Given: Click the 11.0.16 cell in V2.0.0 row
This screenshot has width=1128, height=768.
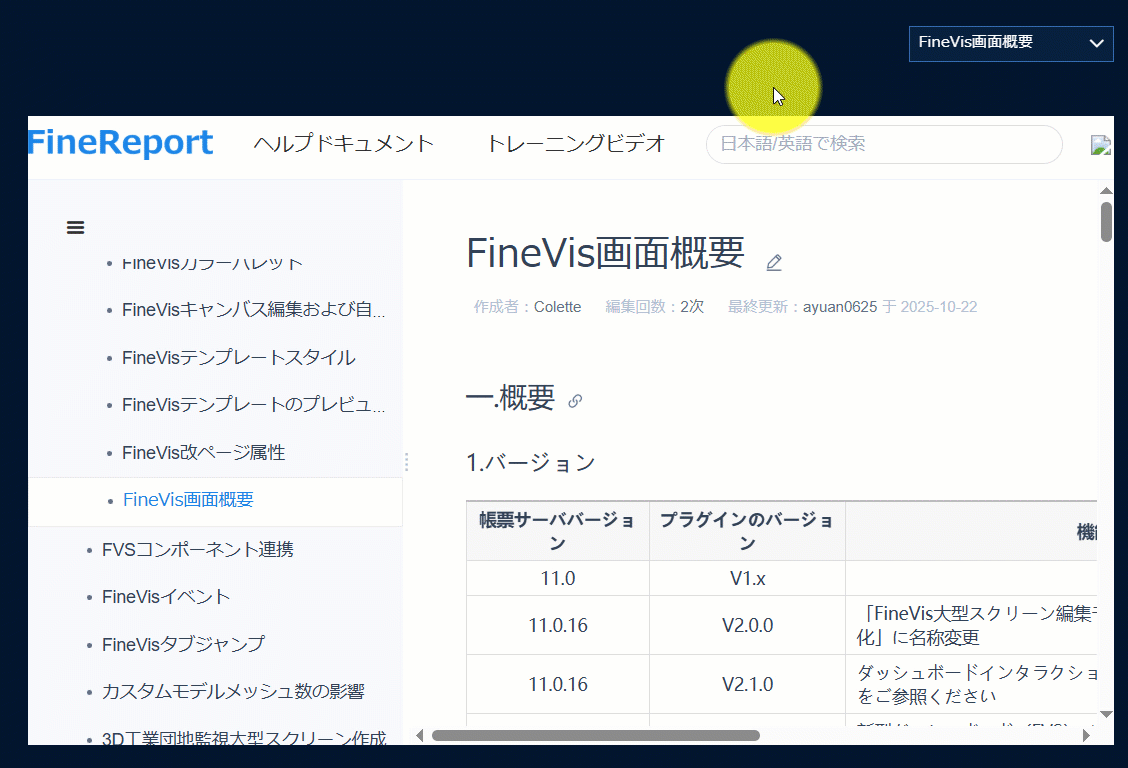Looking at the screenshot, I should [558, 626].
